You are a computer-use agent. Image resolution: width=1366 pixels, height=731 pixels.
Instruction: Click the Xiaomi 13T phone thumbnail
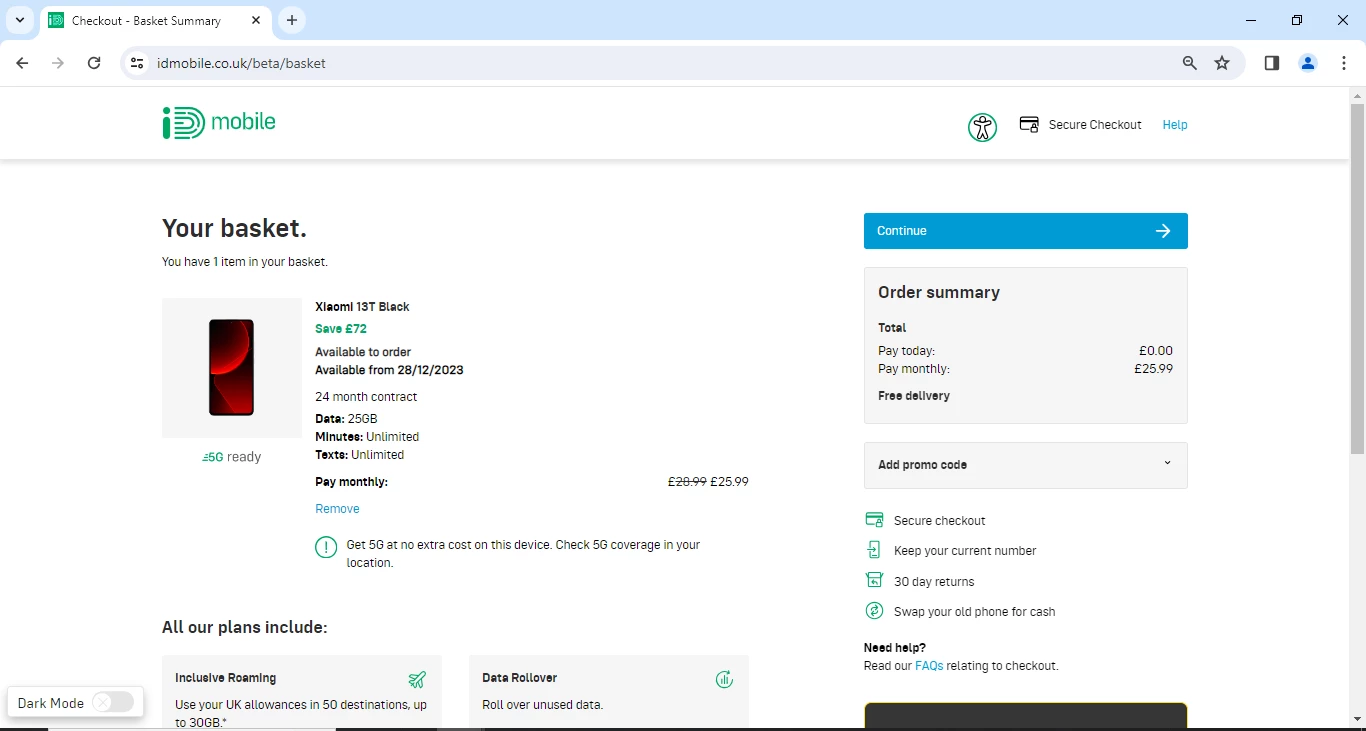232,368
